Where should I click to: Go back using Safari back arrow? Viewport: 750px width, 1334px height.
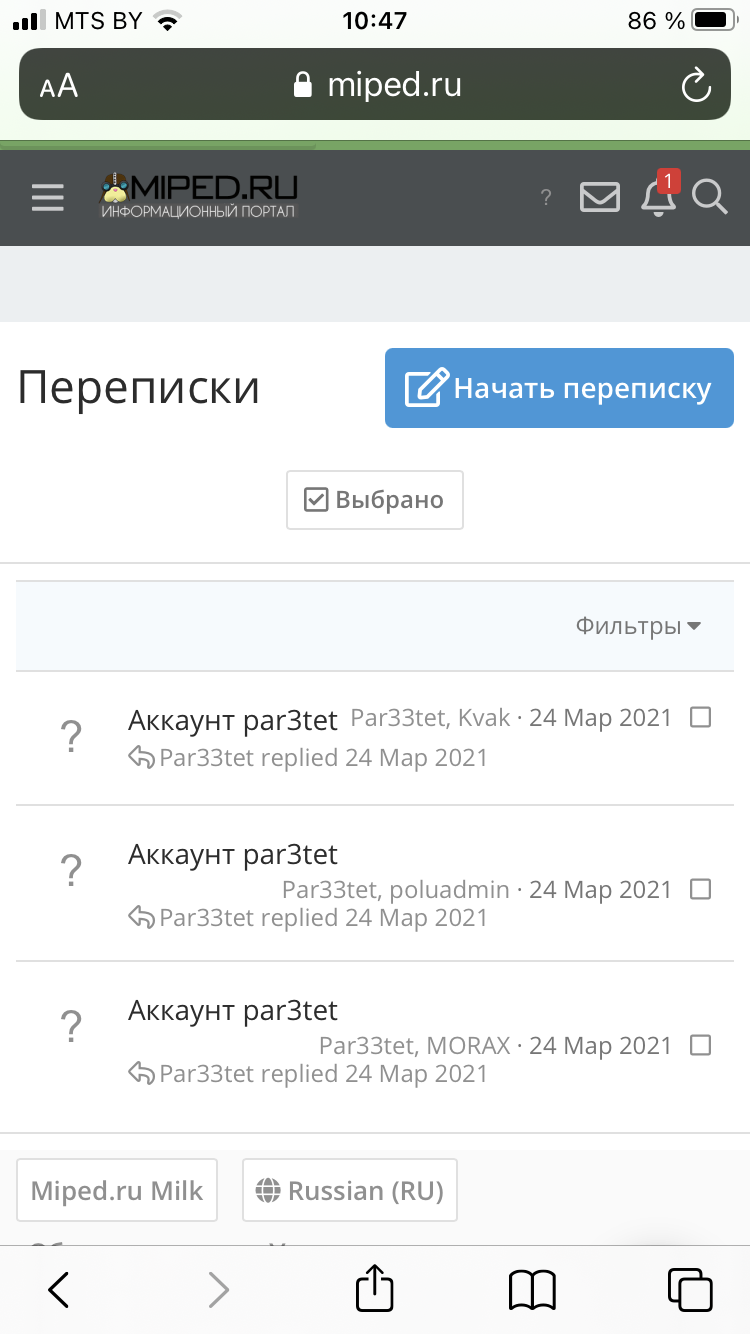pyautogui.click(x=59, y=1290)
